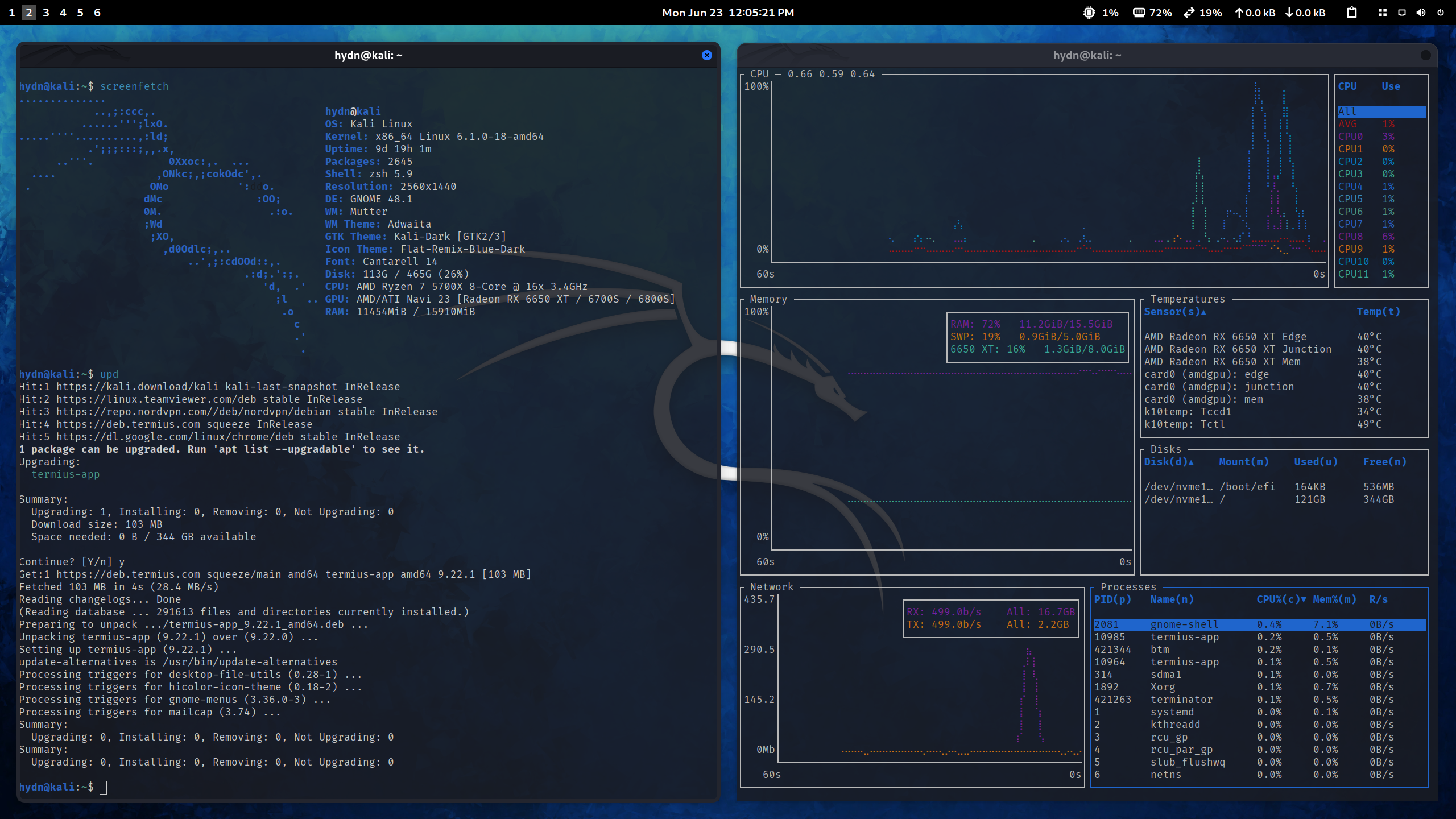Select the btm process row
The width and height of the screenshot is (1456, 819).
[x=1260, y=650]
